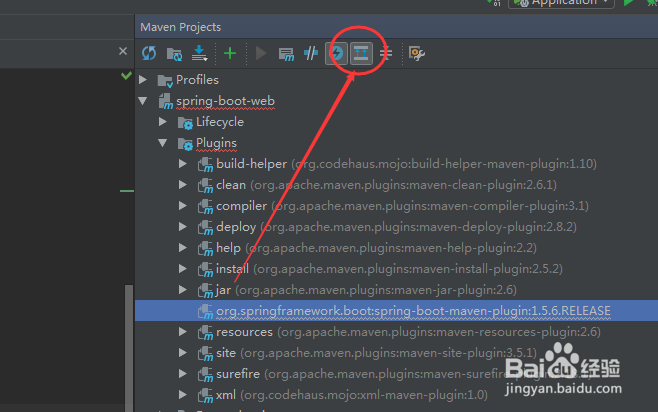Screen dimensions: 658x412
Task: Toggle Skip Tests mode lightning icon
Action: (337, 53)
